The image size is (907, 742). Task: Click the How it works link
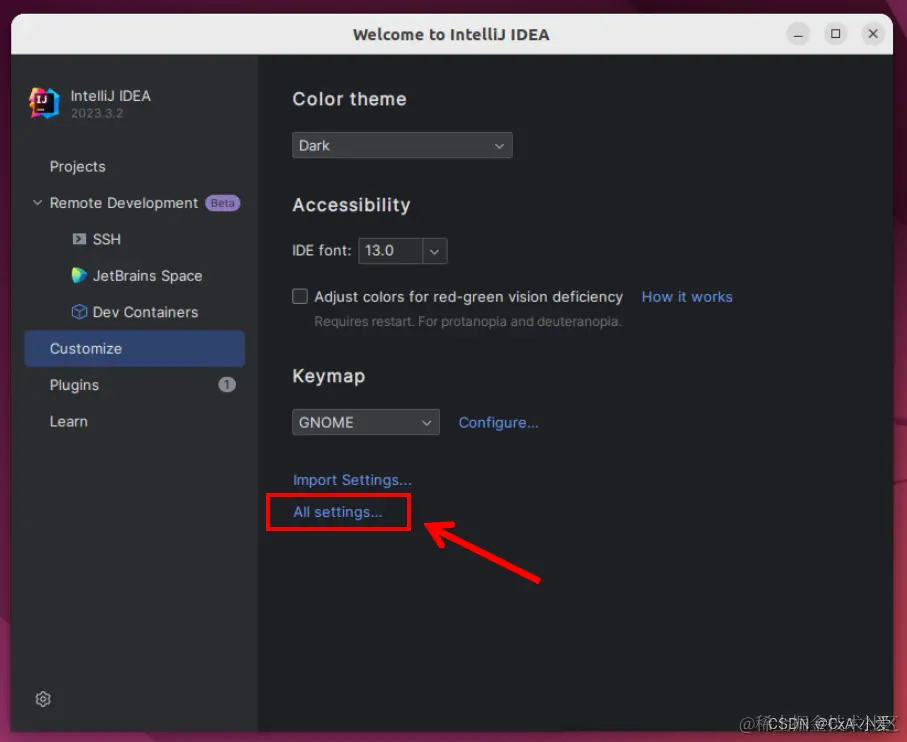coord(687,297)
